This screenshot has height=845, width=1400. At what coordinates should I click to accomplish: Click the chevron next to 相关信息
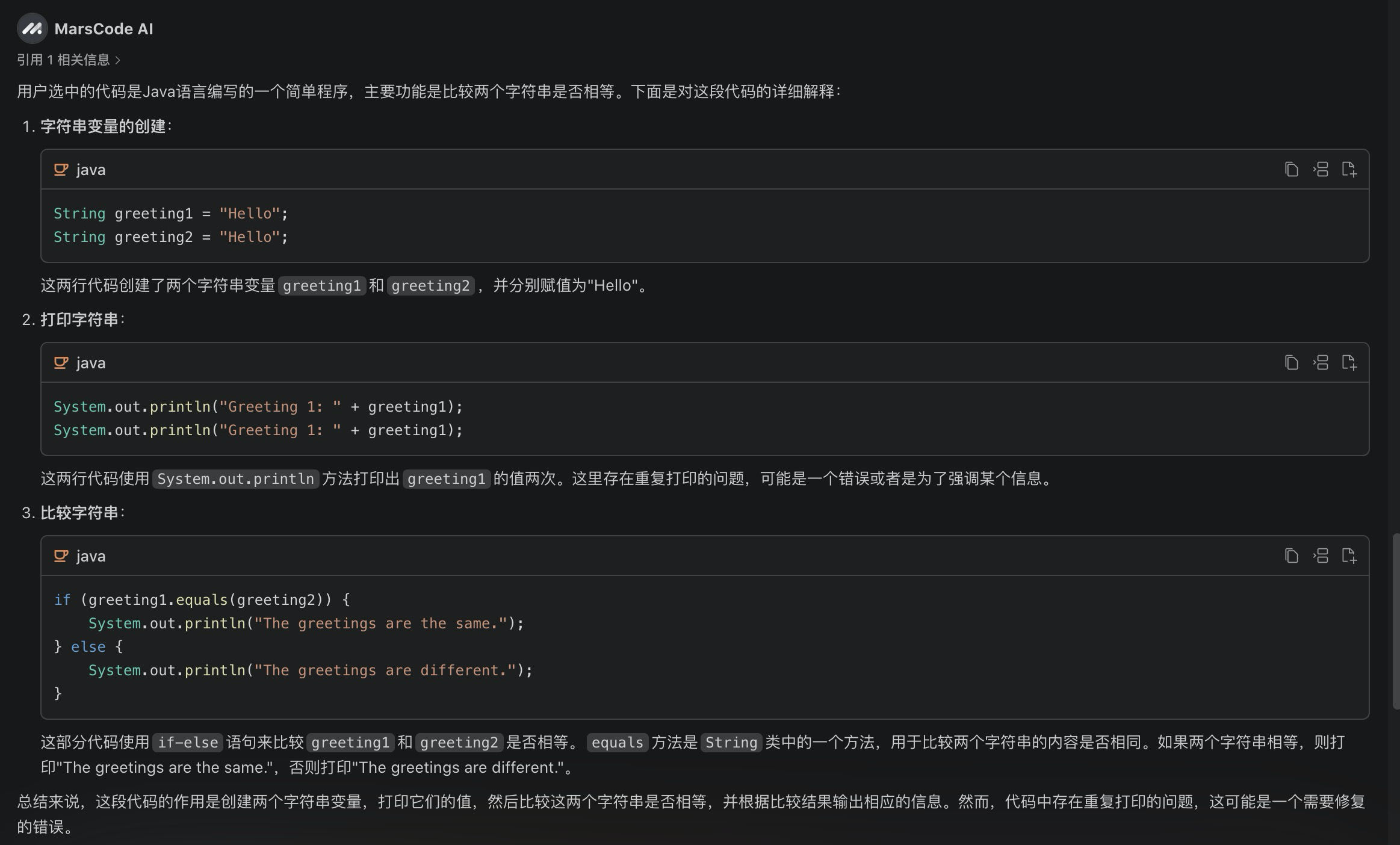coord(117,60)
